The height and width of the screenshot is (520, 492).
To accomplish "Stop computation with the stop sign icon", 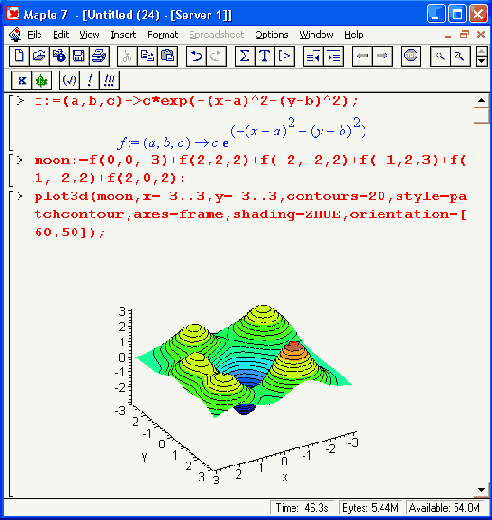I will [x=410, y=56].
